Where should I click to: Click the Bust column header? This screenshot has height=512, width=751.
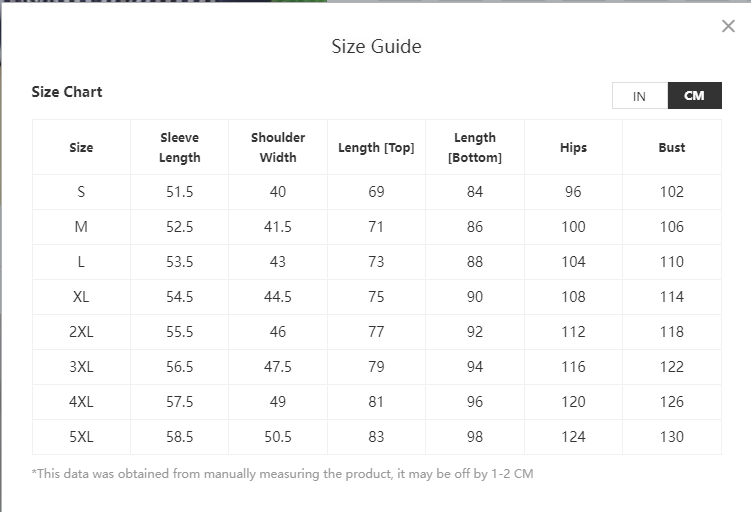tap(672, 148)
